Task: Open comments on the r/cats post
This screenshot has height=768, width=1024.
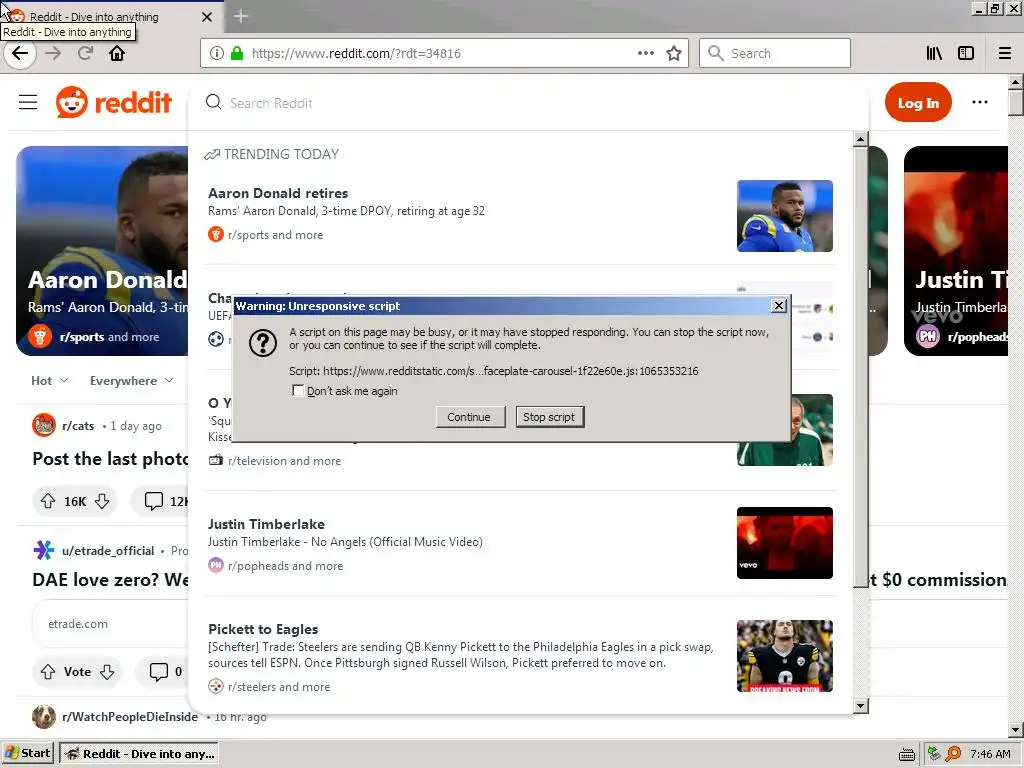Action: (160, 502)
